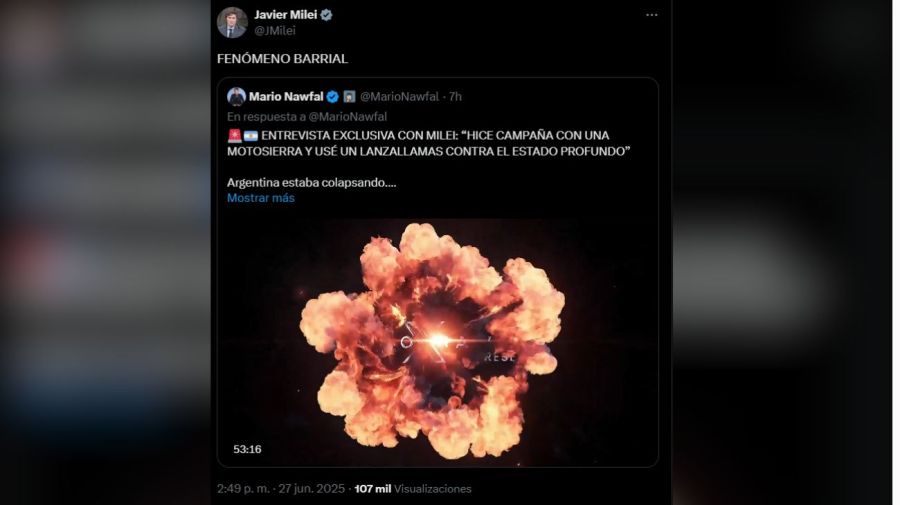Open the tweet's three-dot more options menu

coord(652,15)
